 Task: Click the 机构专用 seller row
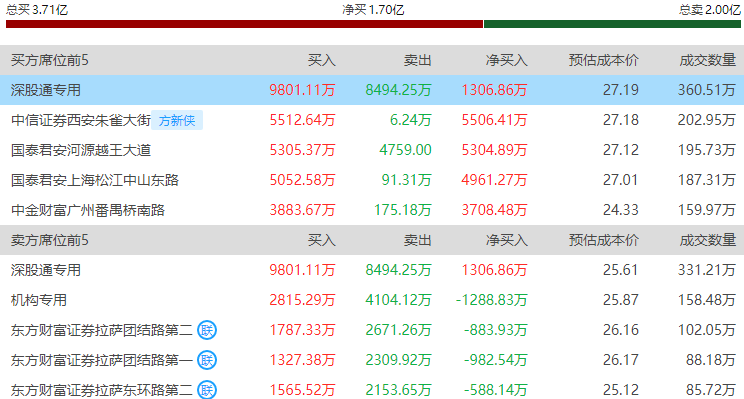coord(372,300)
